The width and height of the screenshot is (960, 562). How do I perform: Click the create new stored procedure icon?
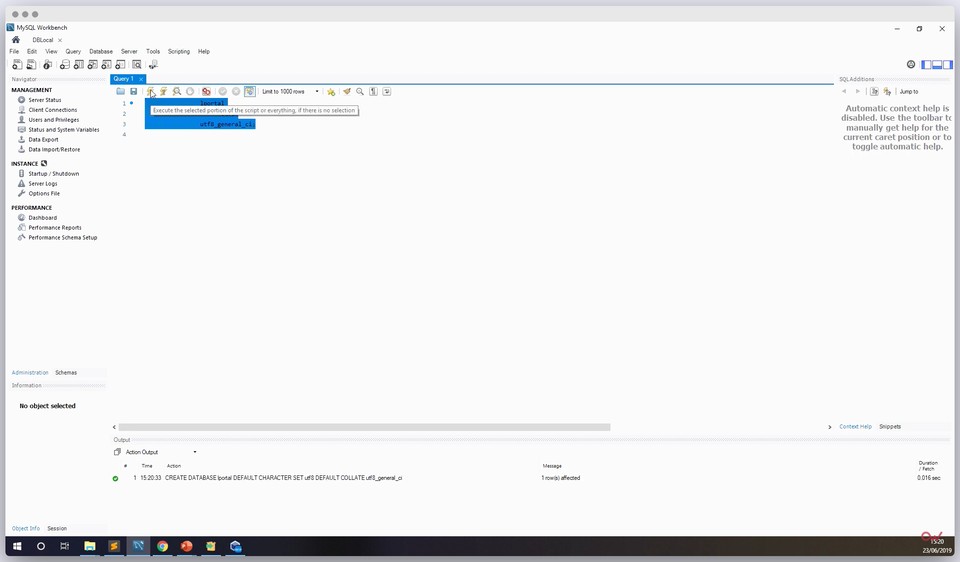coord(106,64)
